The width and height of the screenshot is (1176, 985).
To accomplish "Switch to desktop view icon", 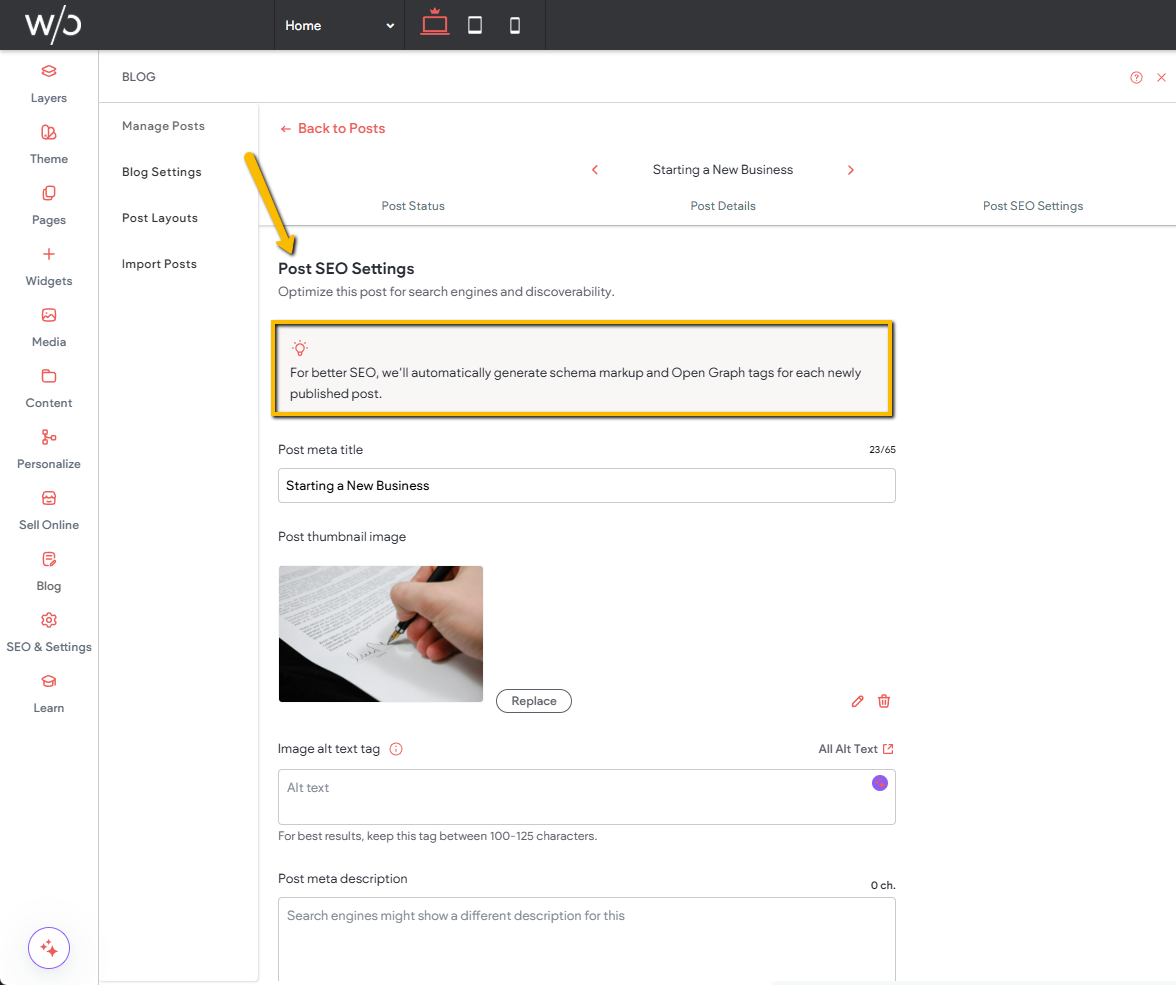I will point(434,24).
